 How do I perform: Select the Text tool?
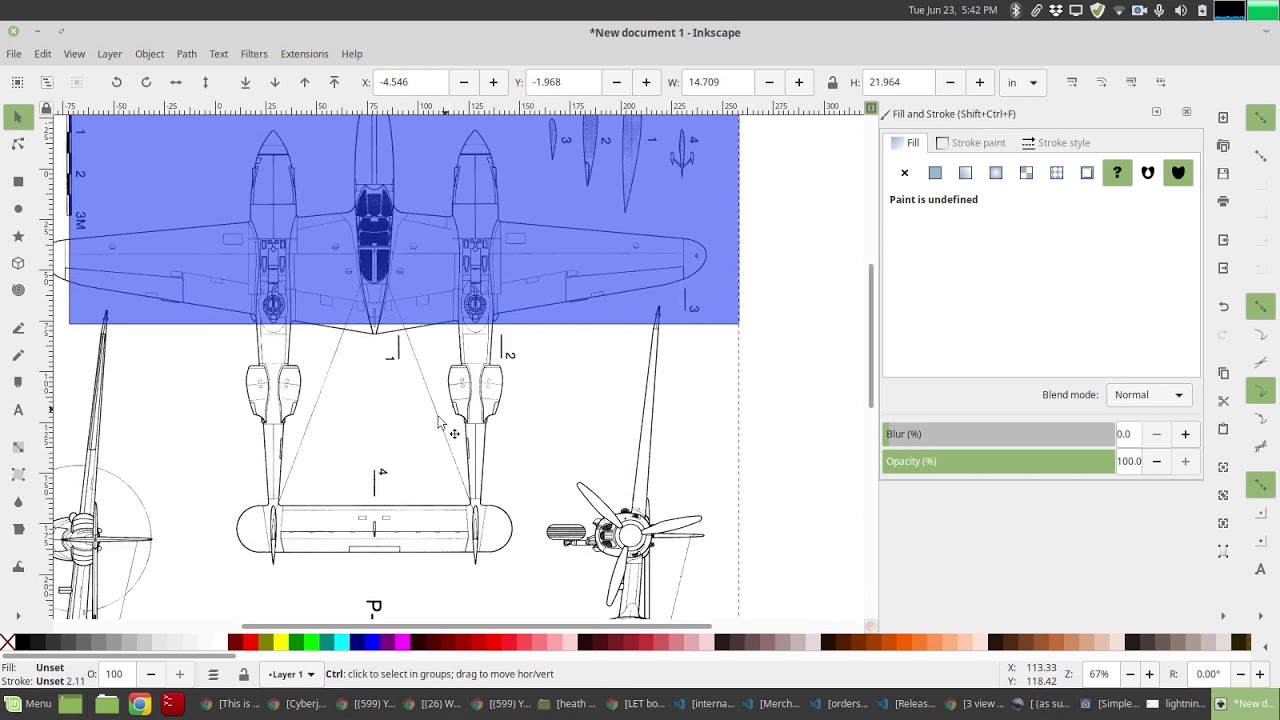pyautogui.click(x=18, y=410)
